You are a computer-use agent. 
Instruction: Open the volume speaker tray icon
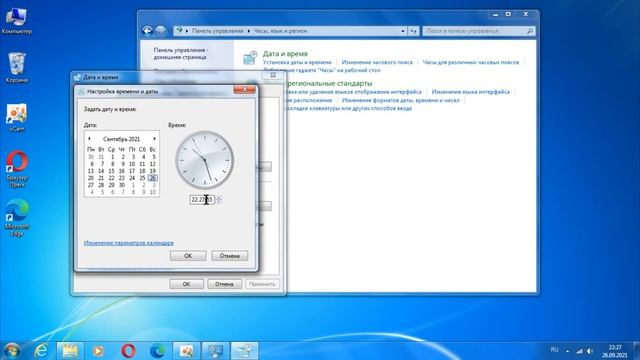[x=590, y=351]
